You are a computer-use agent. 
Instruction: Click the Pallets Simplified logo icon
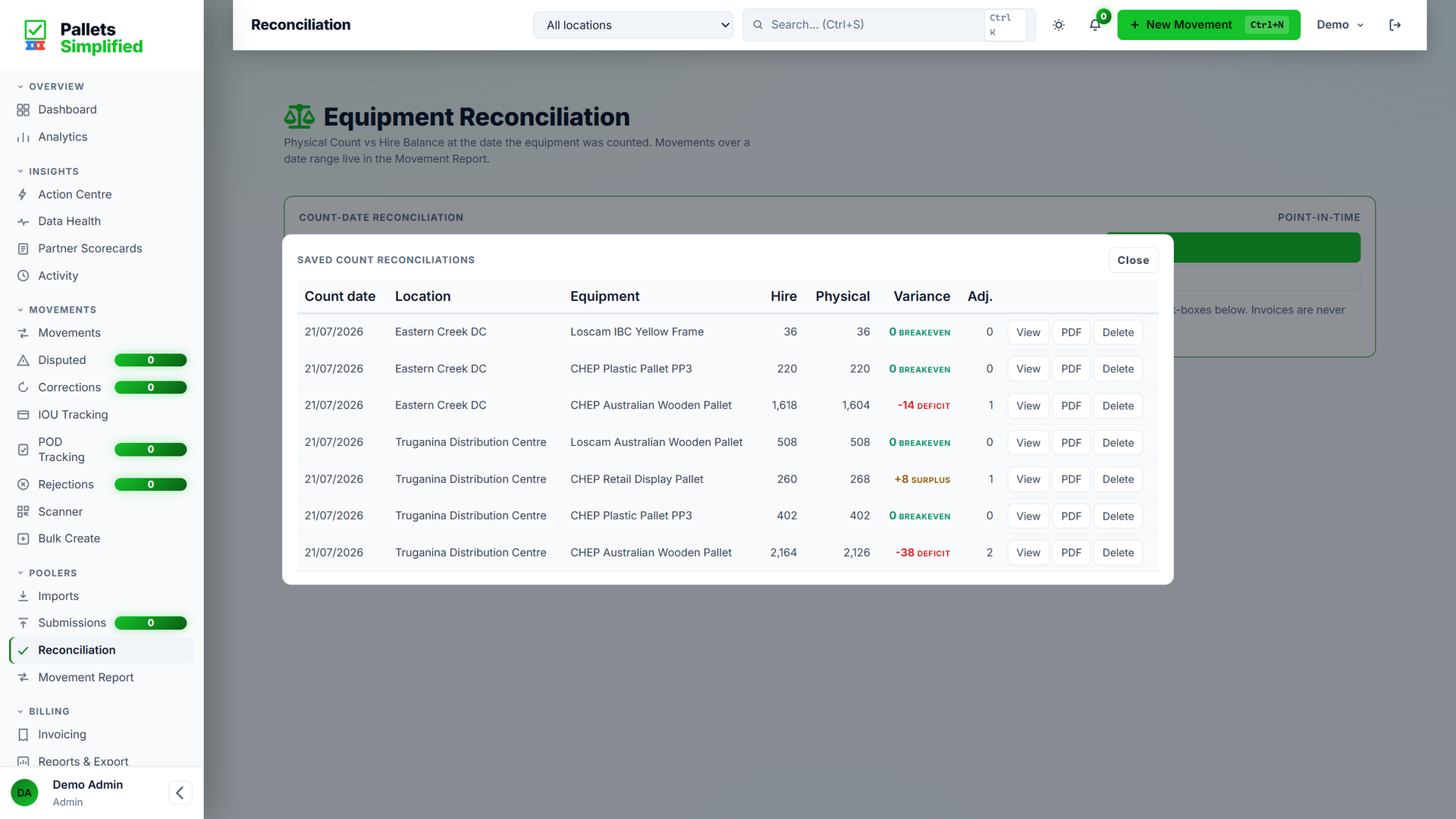point(35,36)
